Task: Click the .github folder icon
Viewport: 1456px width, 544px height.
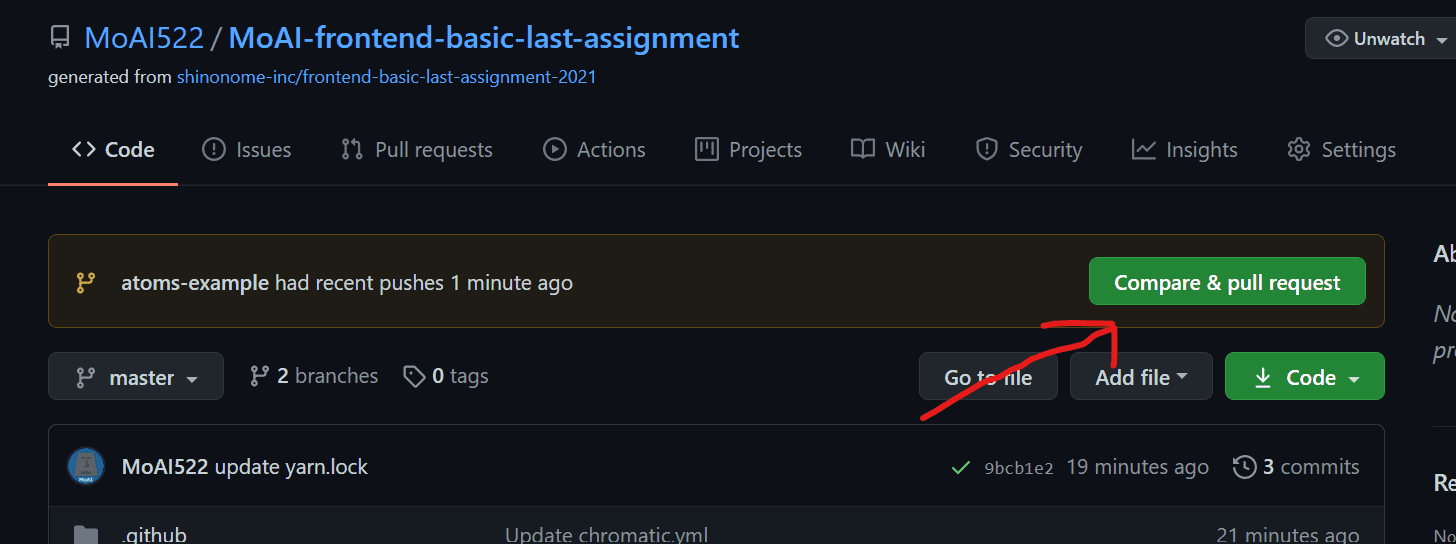Action: tap(86, 535)
